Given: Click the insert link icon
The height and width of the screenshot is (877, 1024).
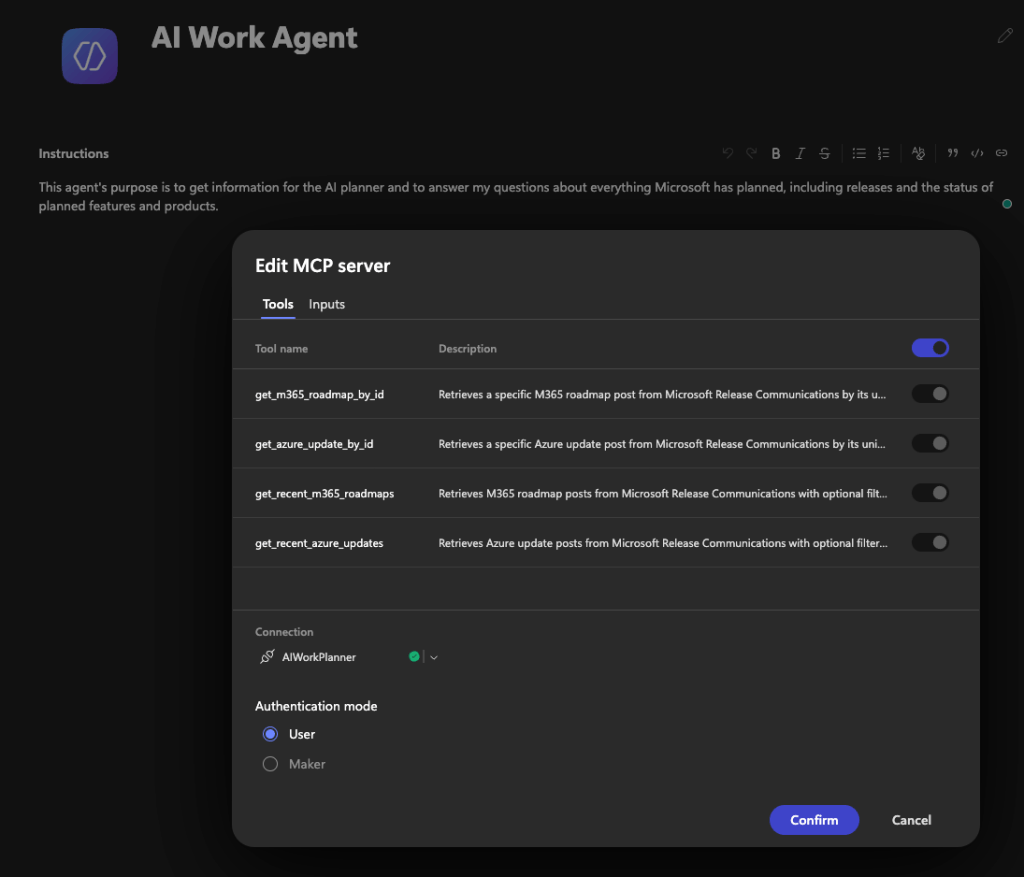Looking at the screenshot, I should pyautogui.click(x=1001, y=153).
